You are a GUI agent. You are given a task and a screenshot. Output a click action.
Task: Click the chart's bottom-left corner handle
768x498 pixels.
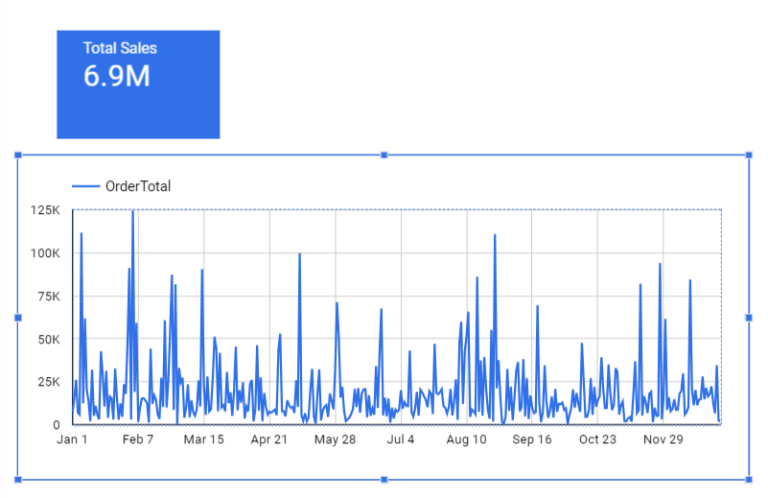pyautogui.click(x=18, y=479)
